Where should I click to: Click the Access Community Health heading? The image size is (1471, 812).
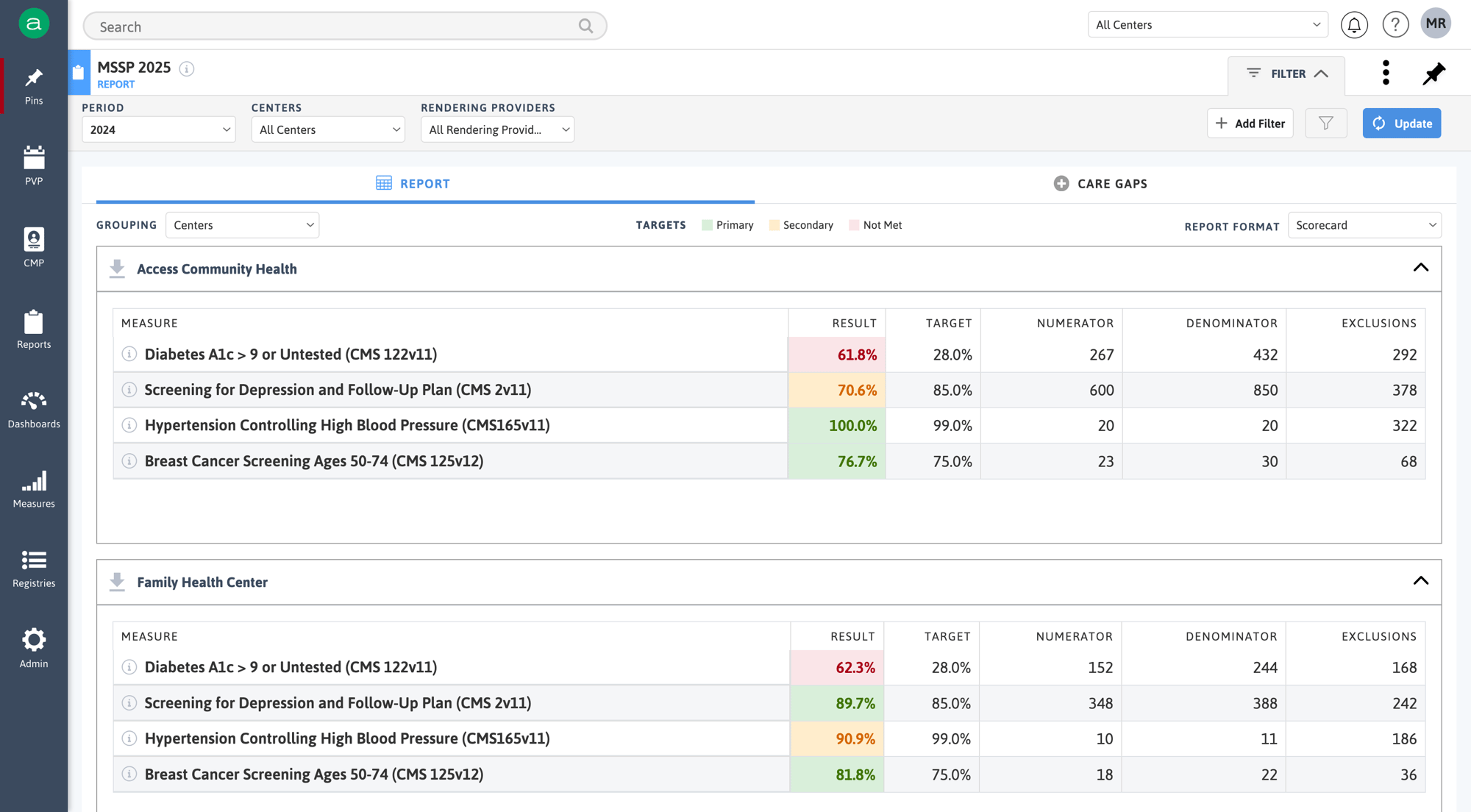(217, 269)
